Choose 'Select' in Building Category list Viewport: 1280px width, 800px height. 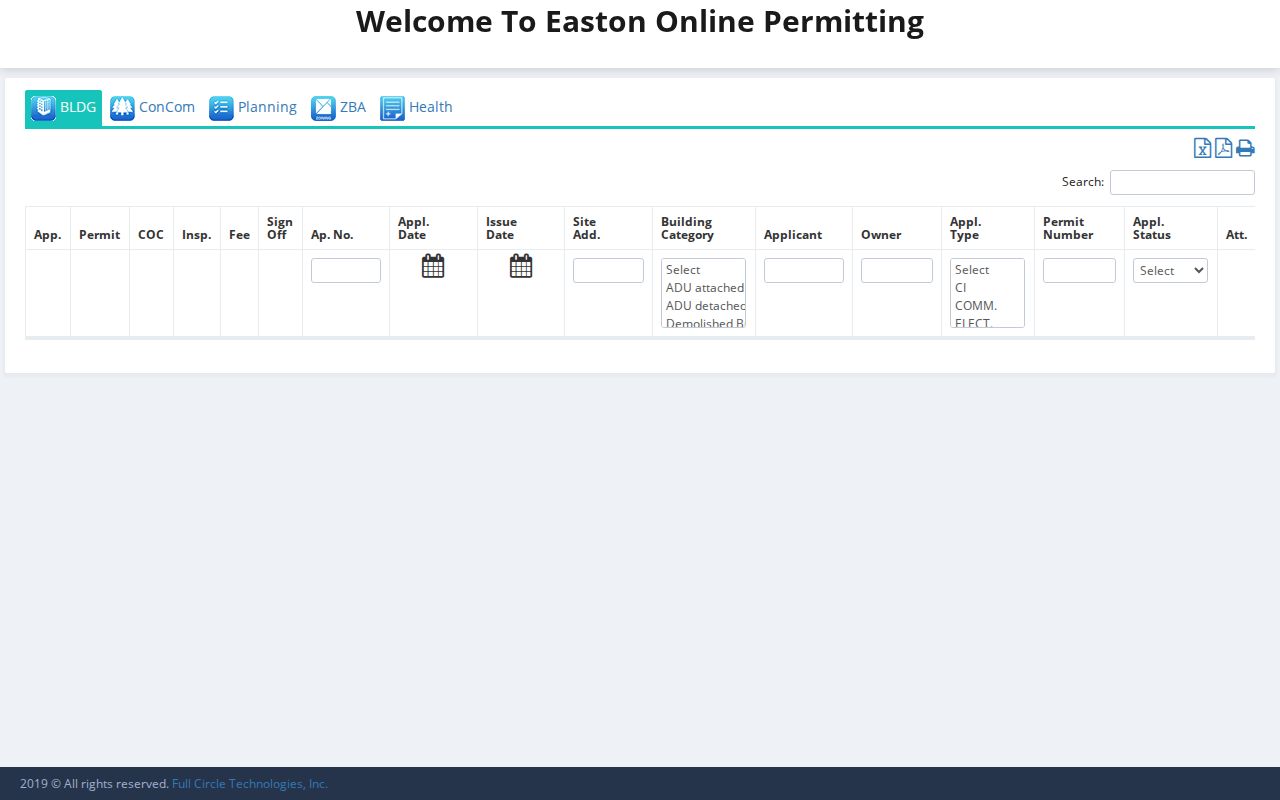tap(704, 270)
